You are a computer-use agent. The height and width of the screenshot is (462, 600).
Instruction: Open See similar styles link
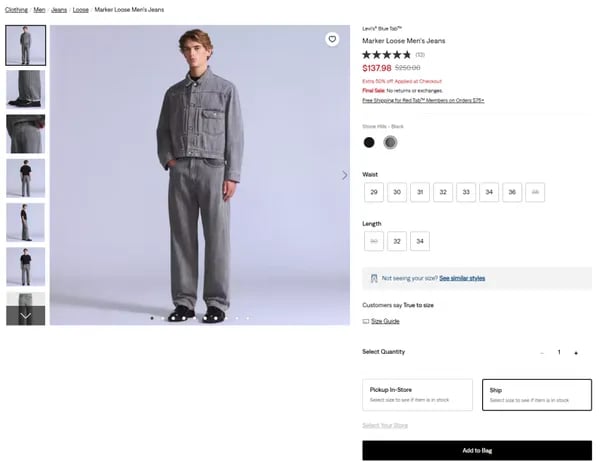(462, 278)
